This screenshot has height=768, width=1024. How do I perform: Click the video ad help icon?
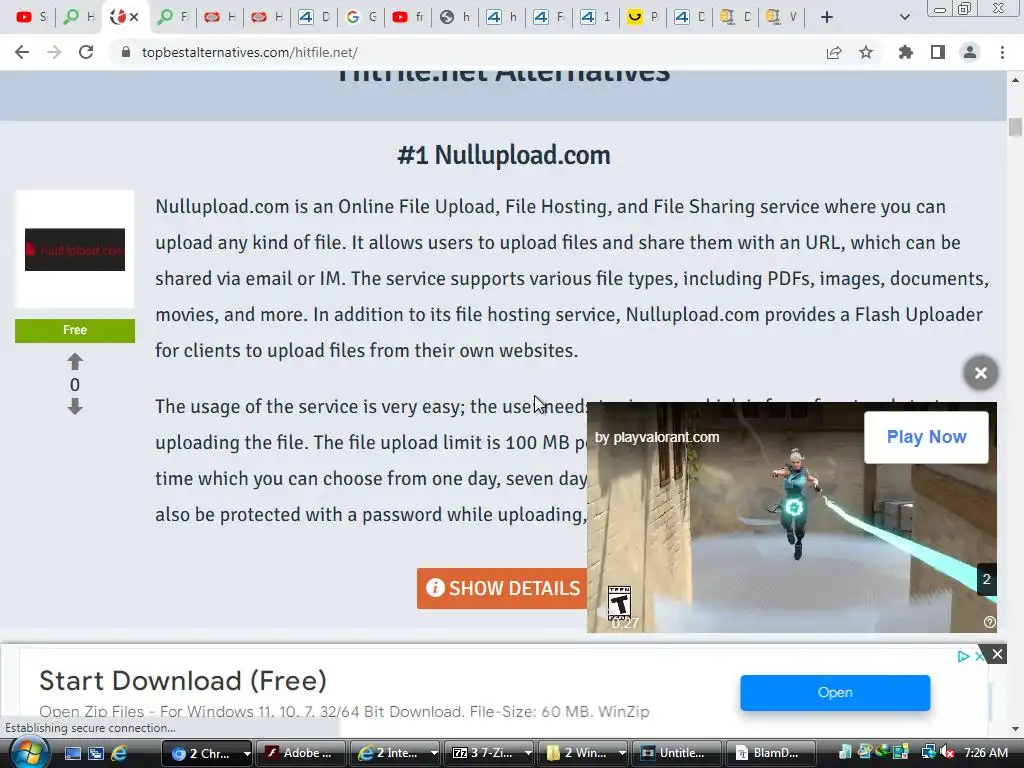click(989, 622)
